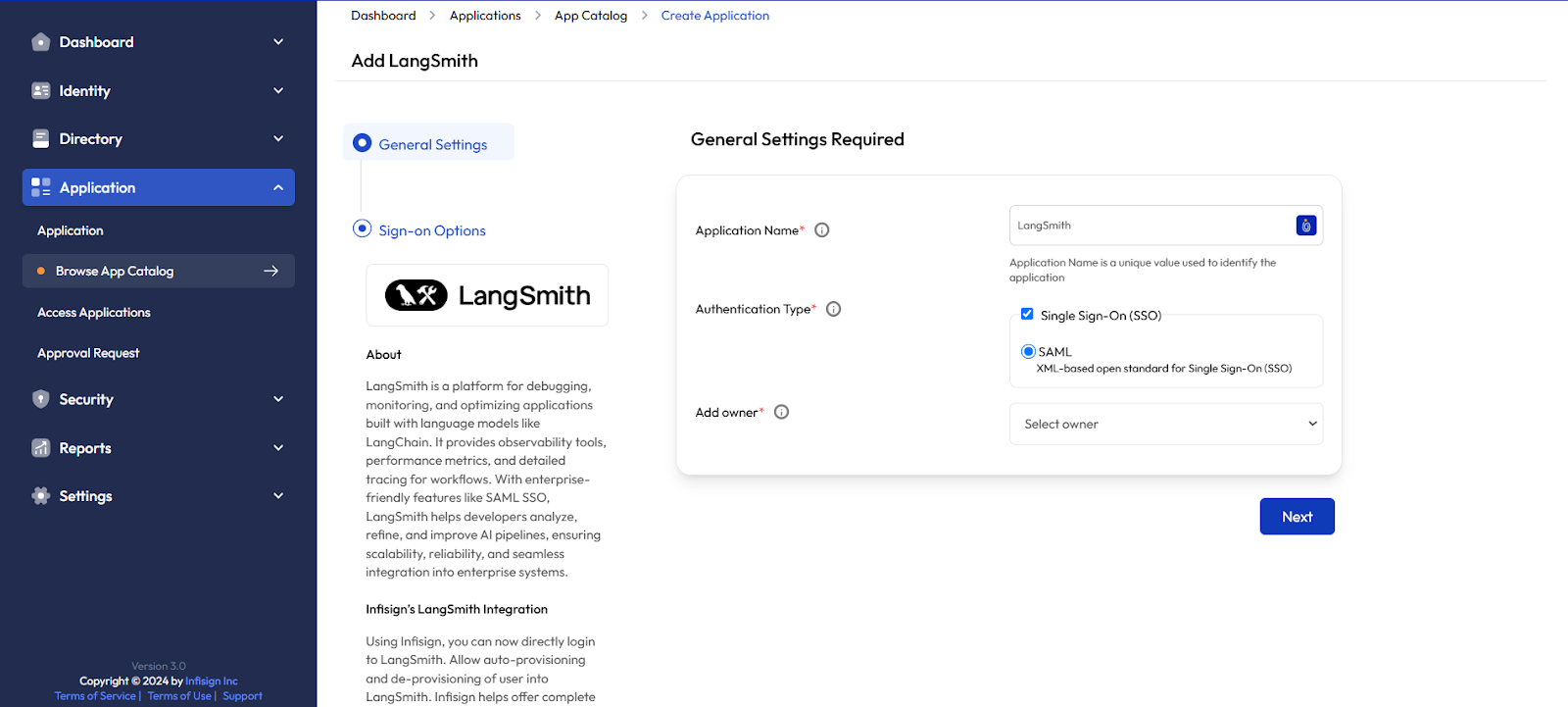1568x707 pixels.
Task: Open Browse App Catalog menu item
Action: click(159, 271)
